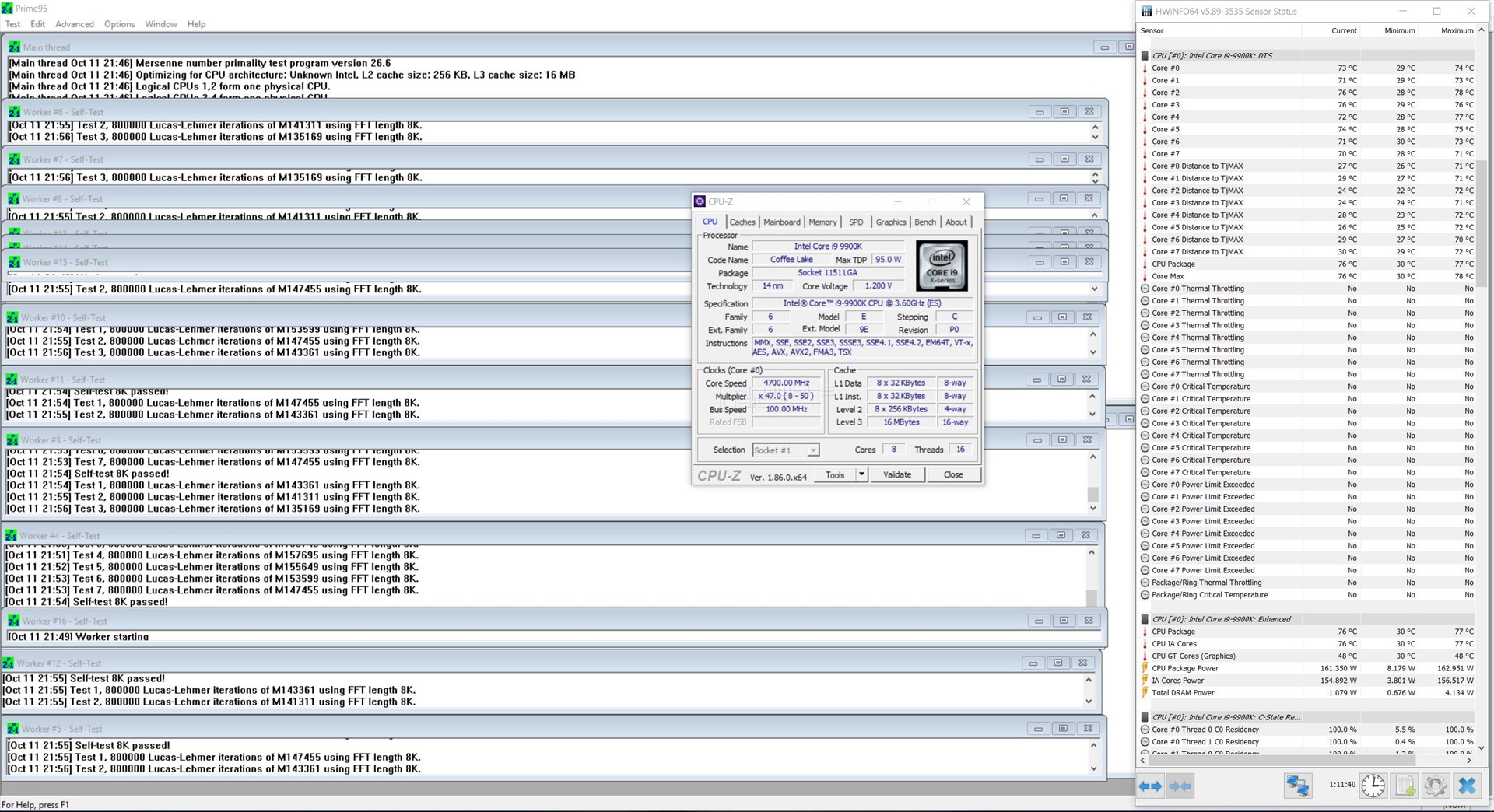
Task: Click the power bolt icon for CPU Package Power
Action: pyautogui.click(x=1145, y=668)
